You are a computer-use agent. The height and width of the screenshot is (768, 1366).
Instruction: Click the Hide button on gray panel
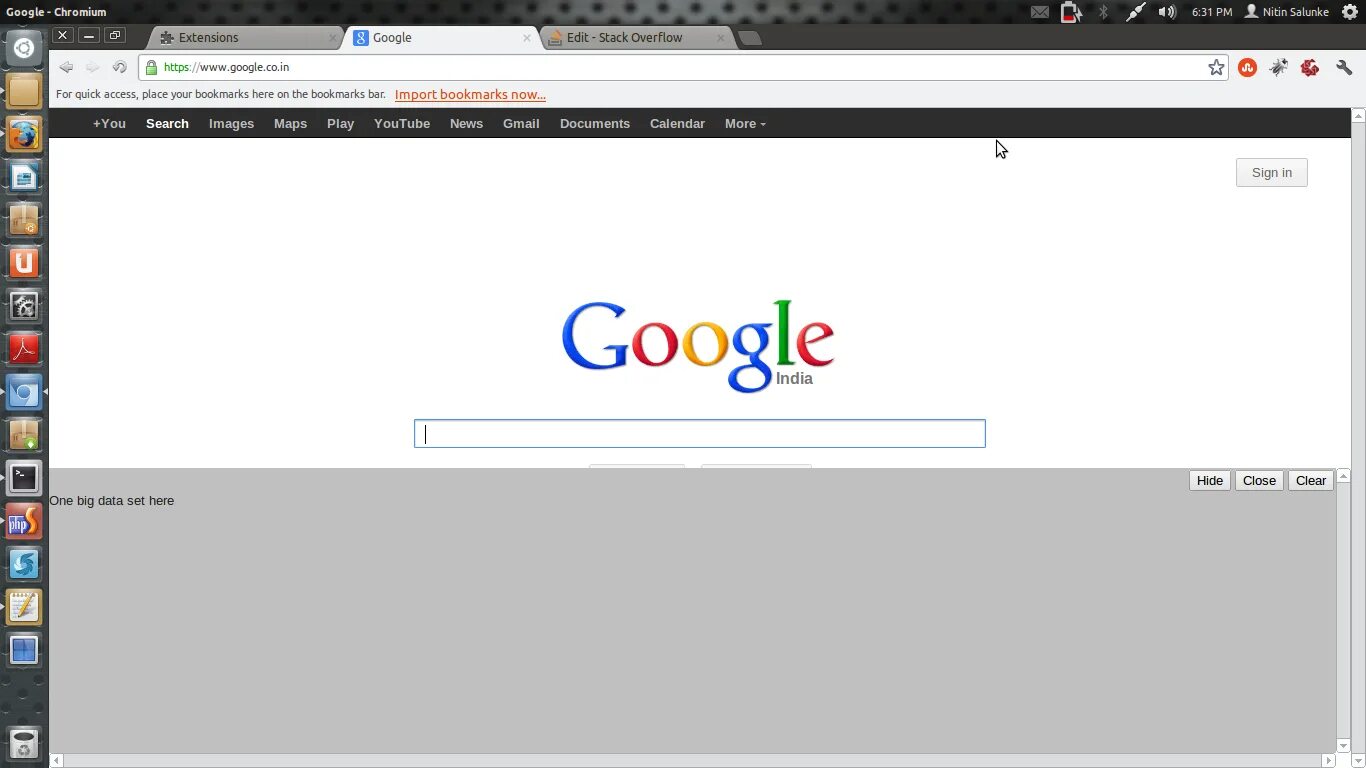click(1210, 481)
